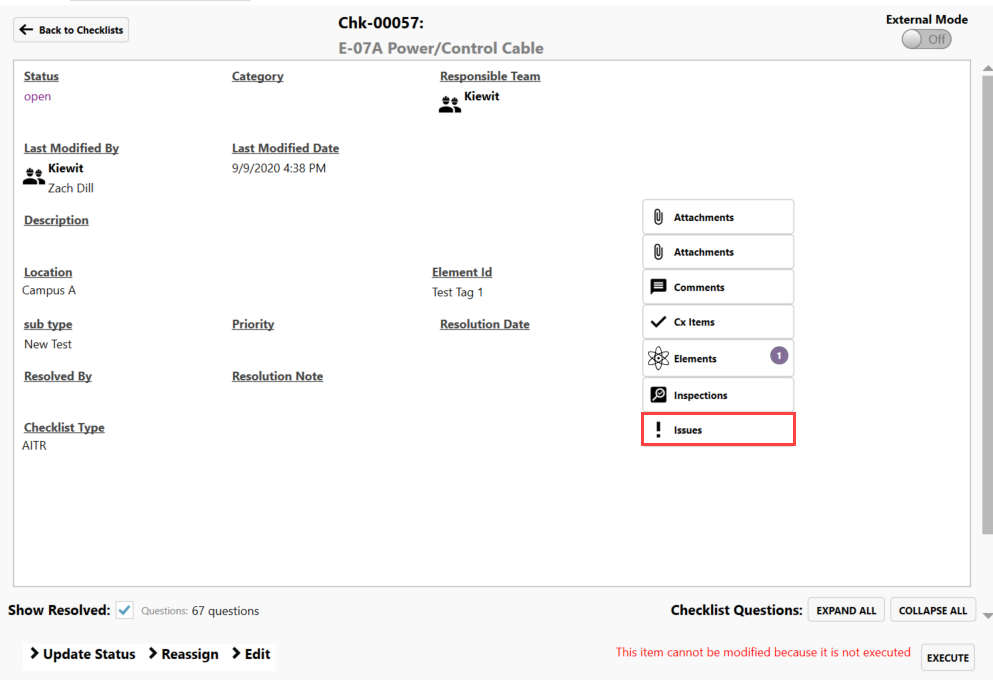This screenshot has width=993, height=680.
Task: Click the Kiewit team icon under Responsible Team
Action: click(x=450, y=104)
